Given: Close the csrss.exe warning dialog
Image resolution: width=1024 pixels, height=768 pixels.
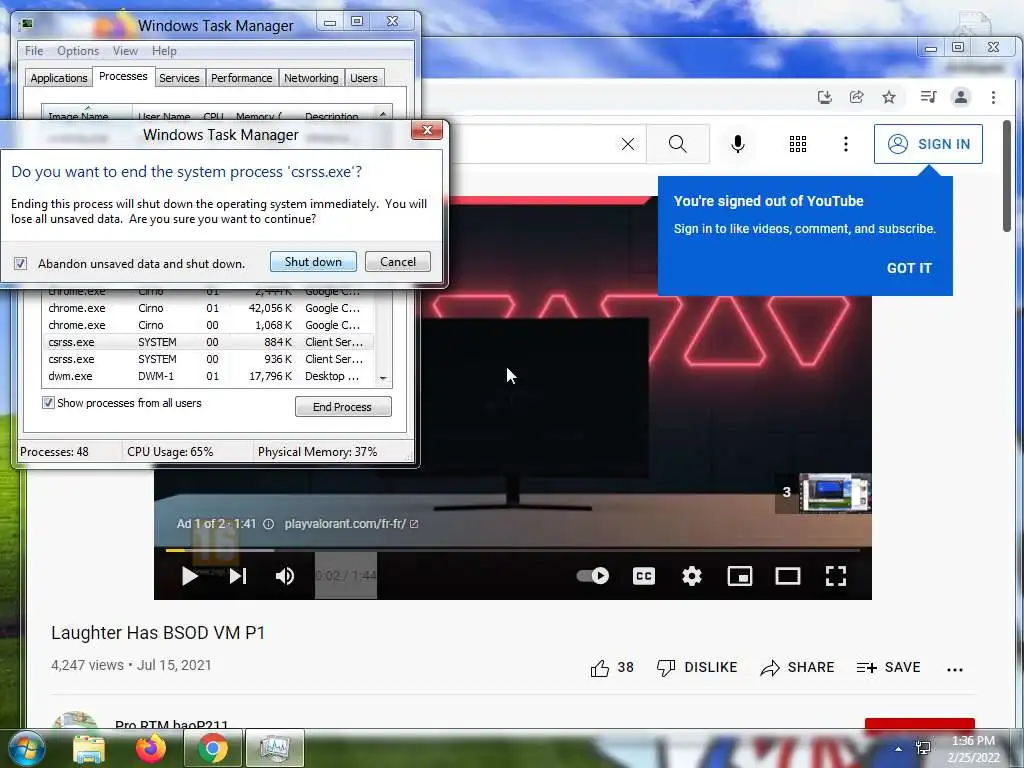Looking at the screenshot, I should pos(427,130).
